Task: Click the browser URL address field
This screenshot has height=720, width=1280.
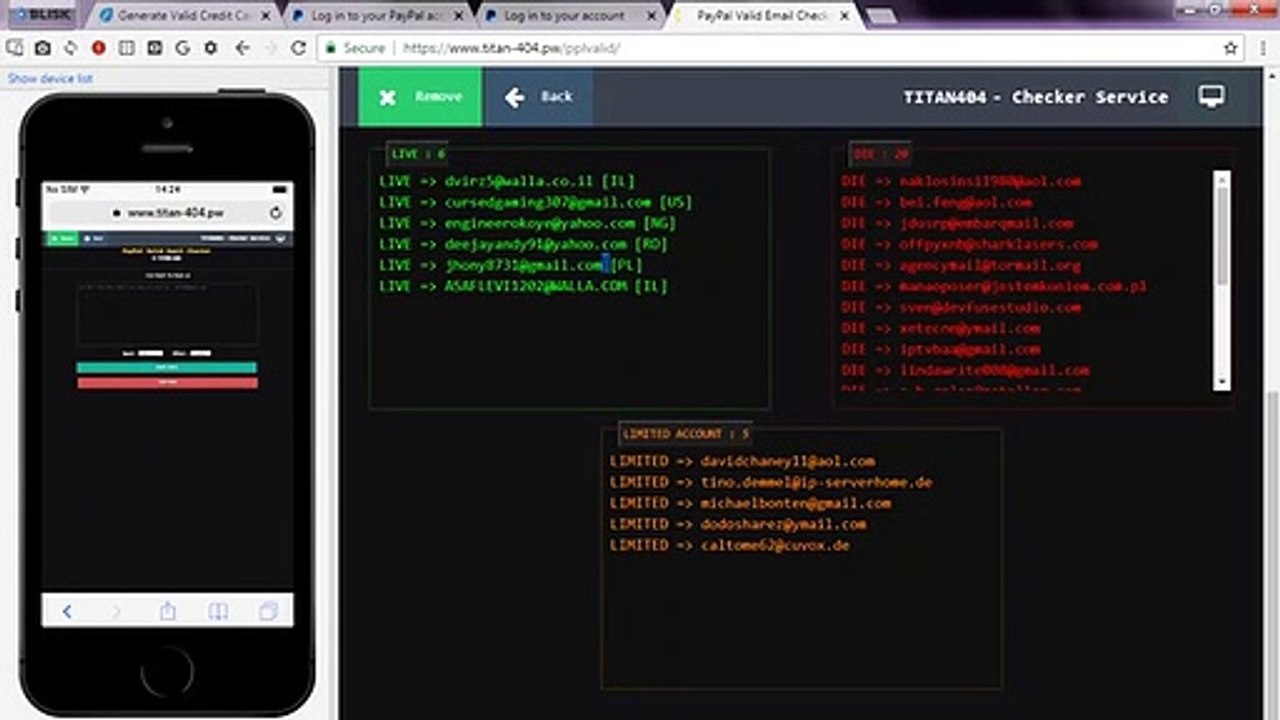Action: click(780, 48)
